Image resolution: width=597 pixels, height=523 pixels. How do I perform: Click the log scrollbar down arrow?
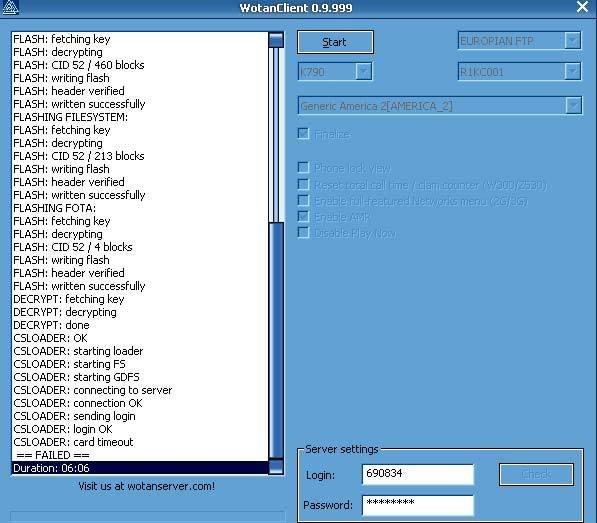(x=276, y=467)
